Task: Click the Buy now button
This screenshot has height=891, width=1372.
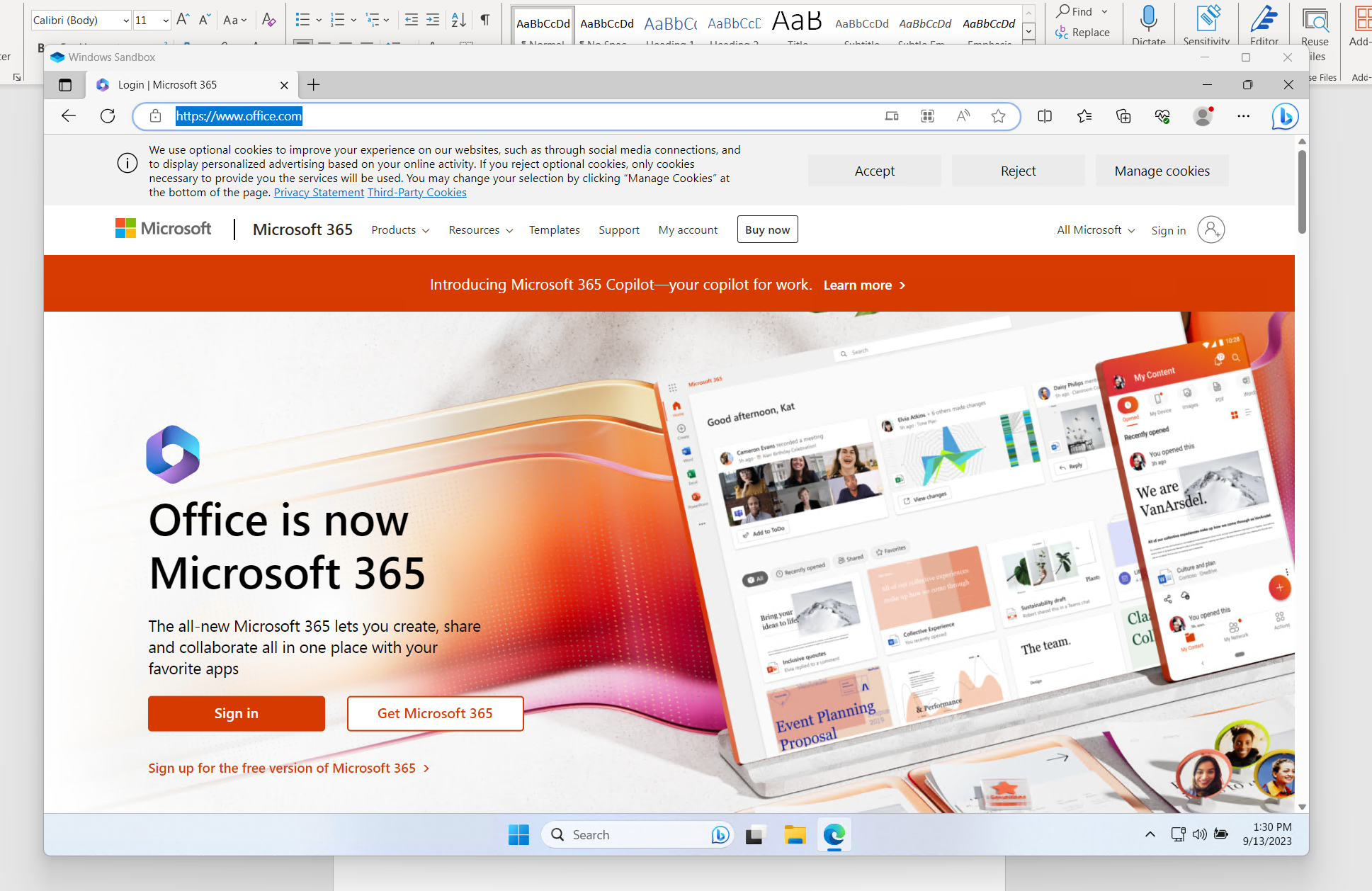Action: click(767, 229)
